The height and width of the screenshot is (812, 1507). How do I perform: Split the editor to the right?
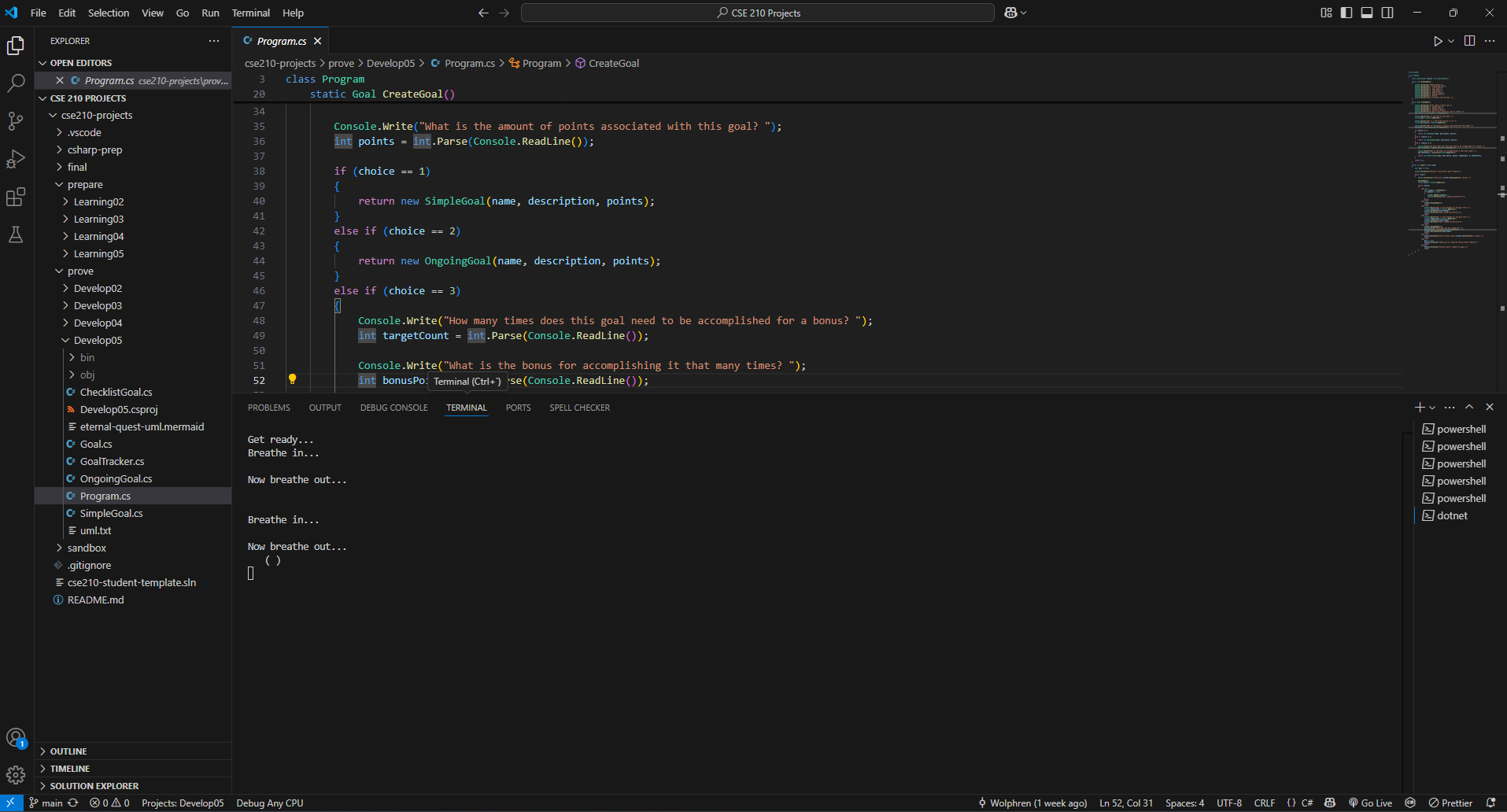(x=1469, y=41)
